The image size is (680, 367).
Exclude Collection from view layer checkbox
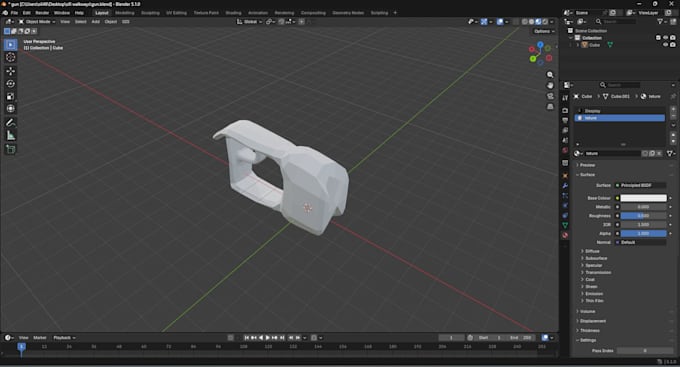click(658, 38)
